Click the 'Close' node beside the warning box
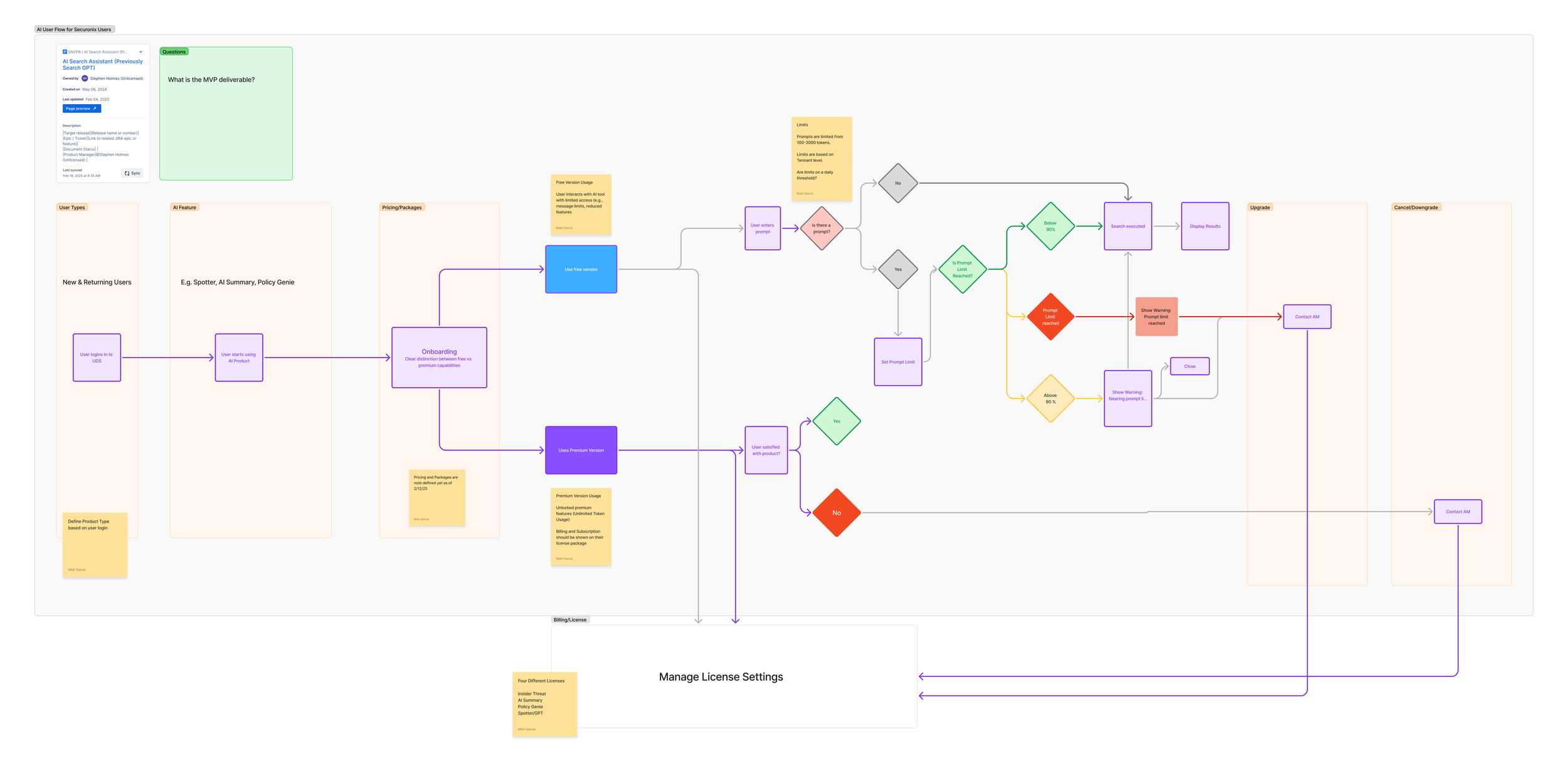The height and width of the screenshot is (776, 1568). point(1189,366)
